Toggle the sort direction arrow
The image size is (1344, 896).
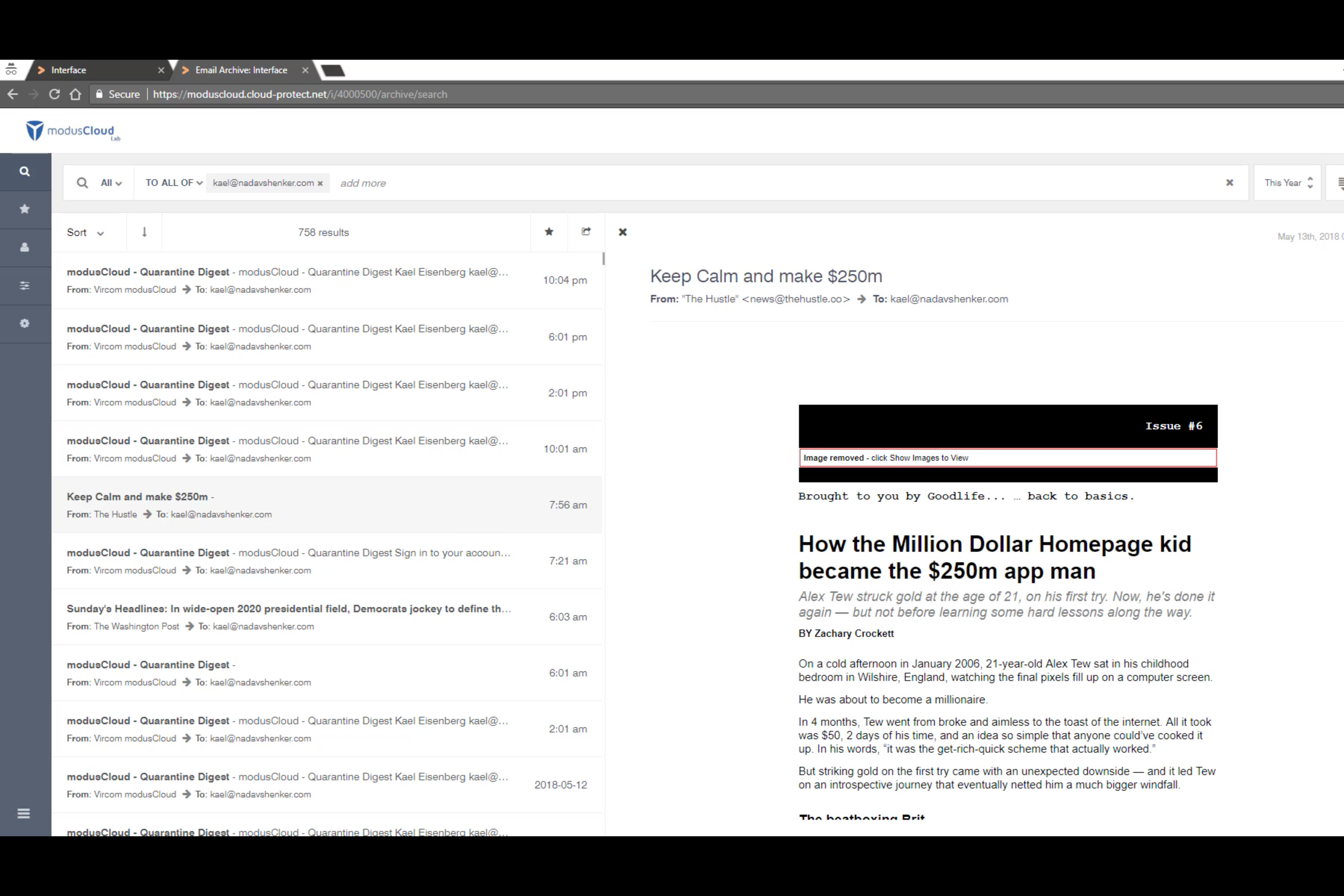coord(144,232)
